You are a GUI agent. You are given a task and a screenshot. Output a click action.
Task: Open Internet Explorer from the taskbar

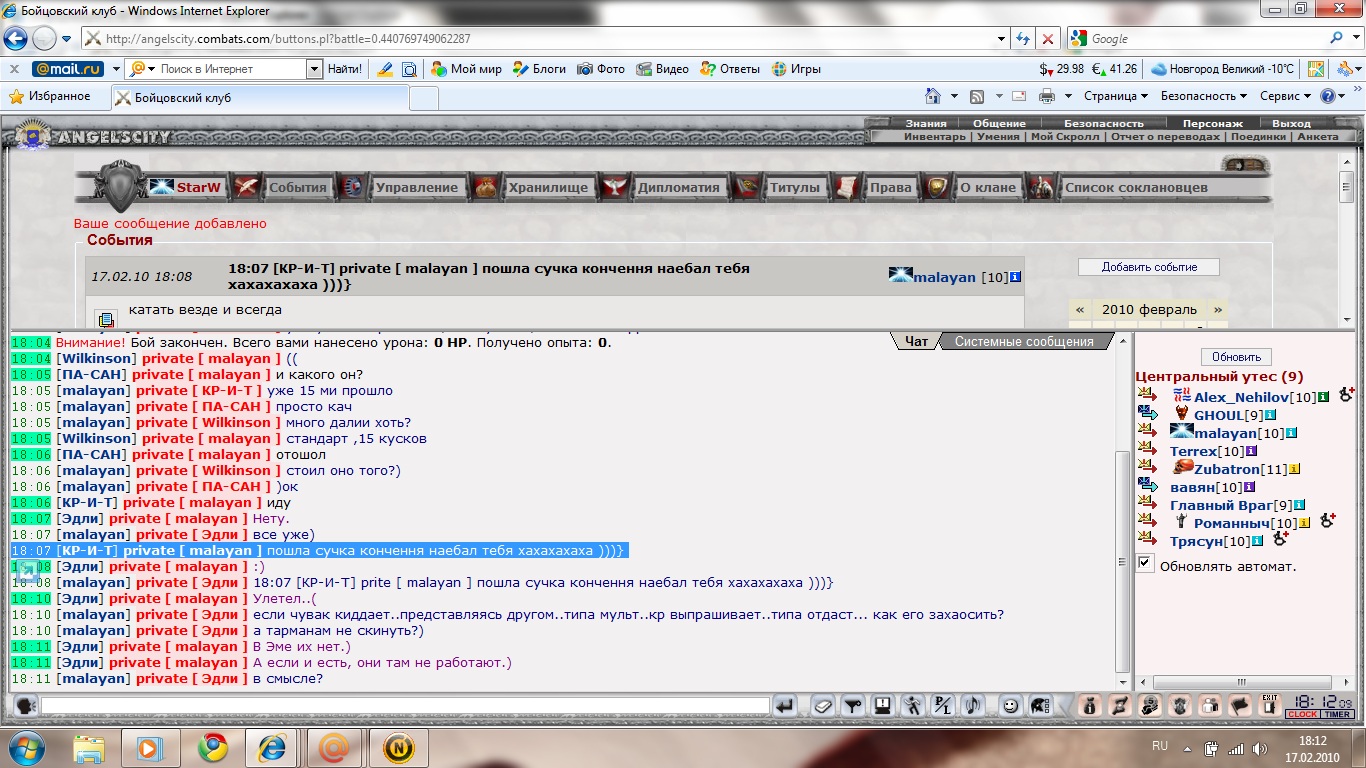[x=272, y=747]
